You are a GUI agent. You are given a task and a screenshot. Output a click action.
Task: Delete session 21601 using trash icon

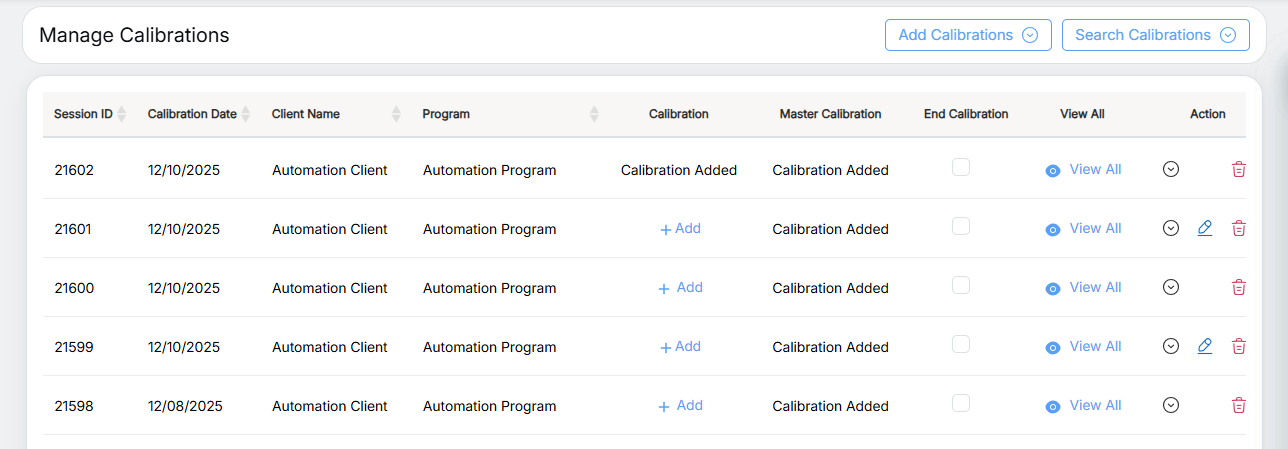click(1238, 229)
